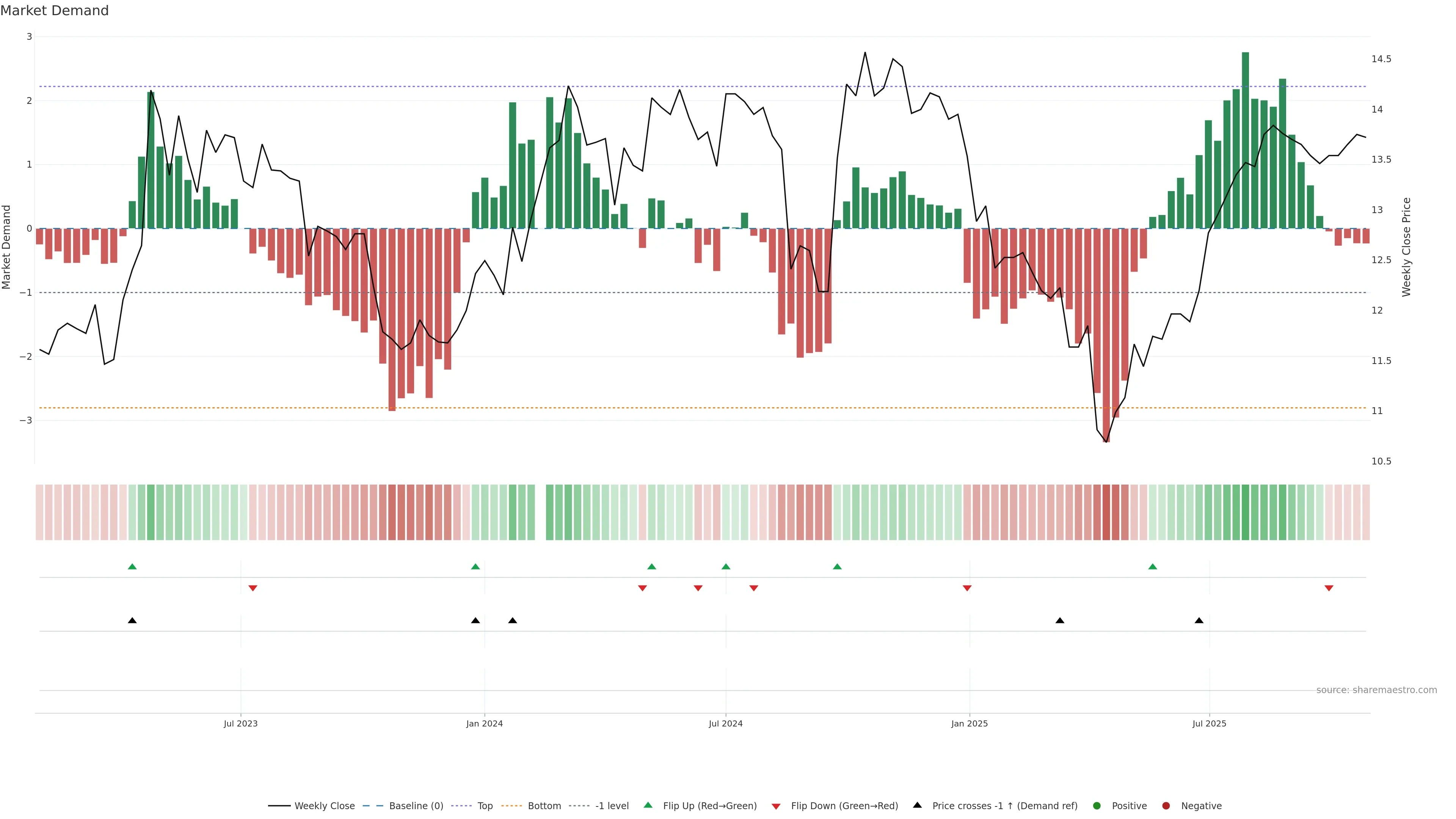Image resolution: width=1456 pixels, height=819 pixels.
Task: Toggle the Bottom legend entry
Action: (544, 805)
